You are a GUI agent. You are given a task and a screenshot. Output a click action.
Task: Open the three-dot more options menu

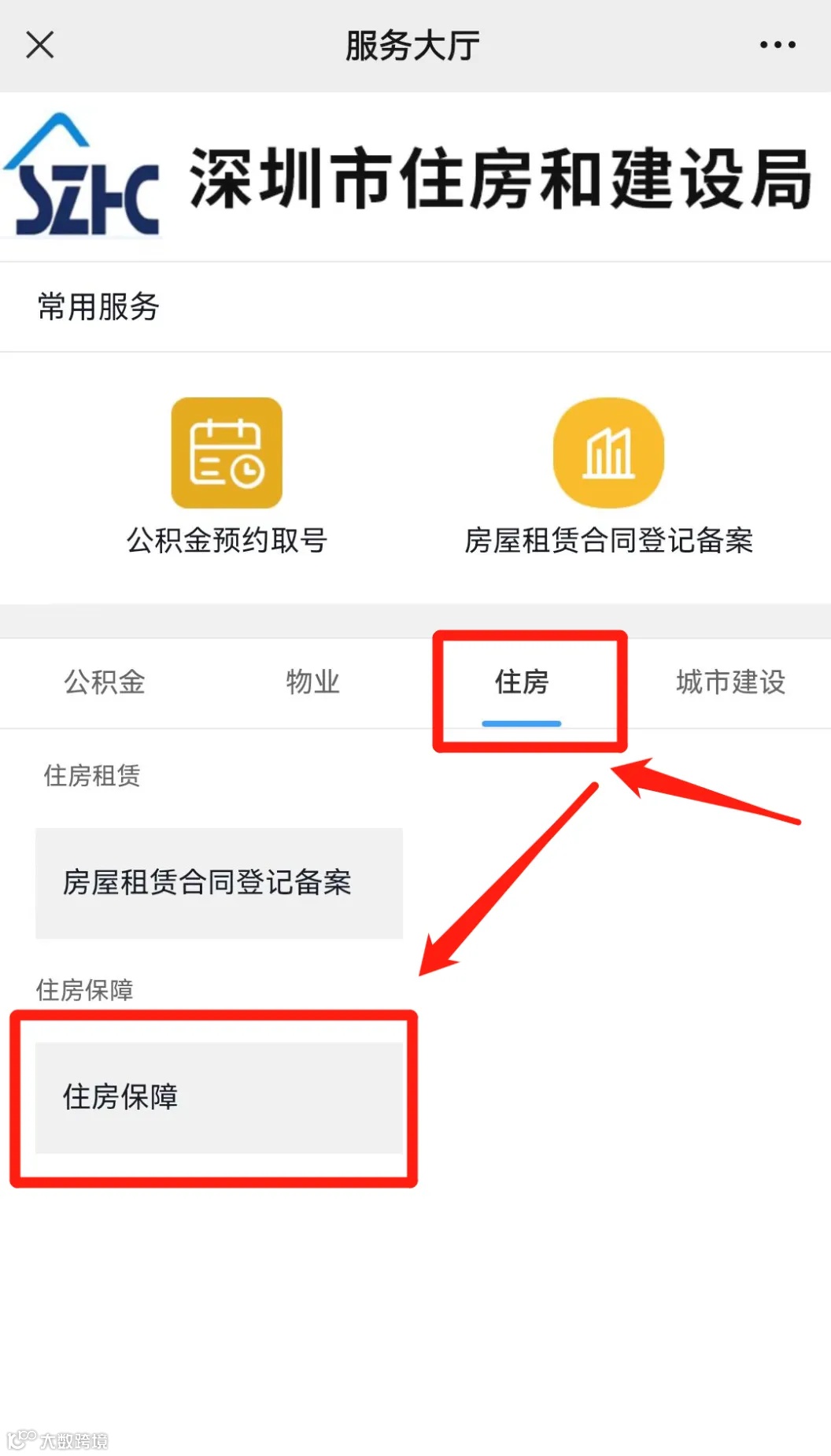coord(777,45)
